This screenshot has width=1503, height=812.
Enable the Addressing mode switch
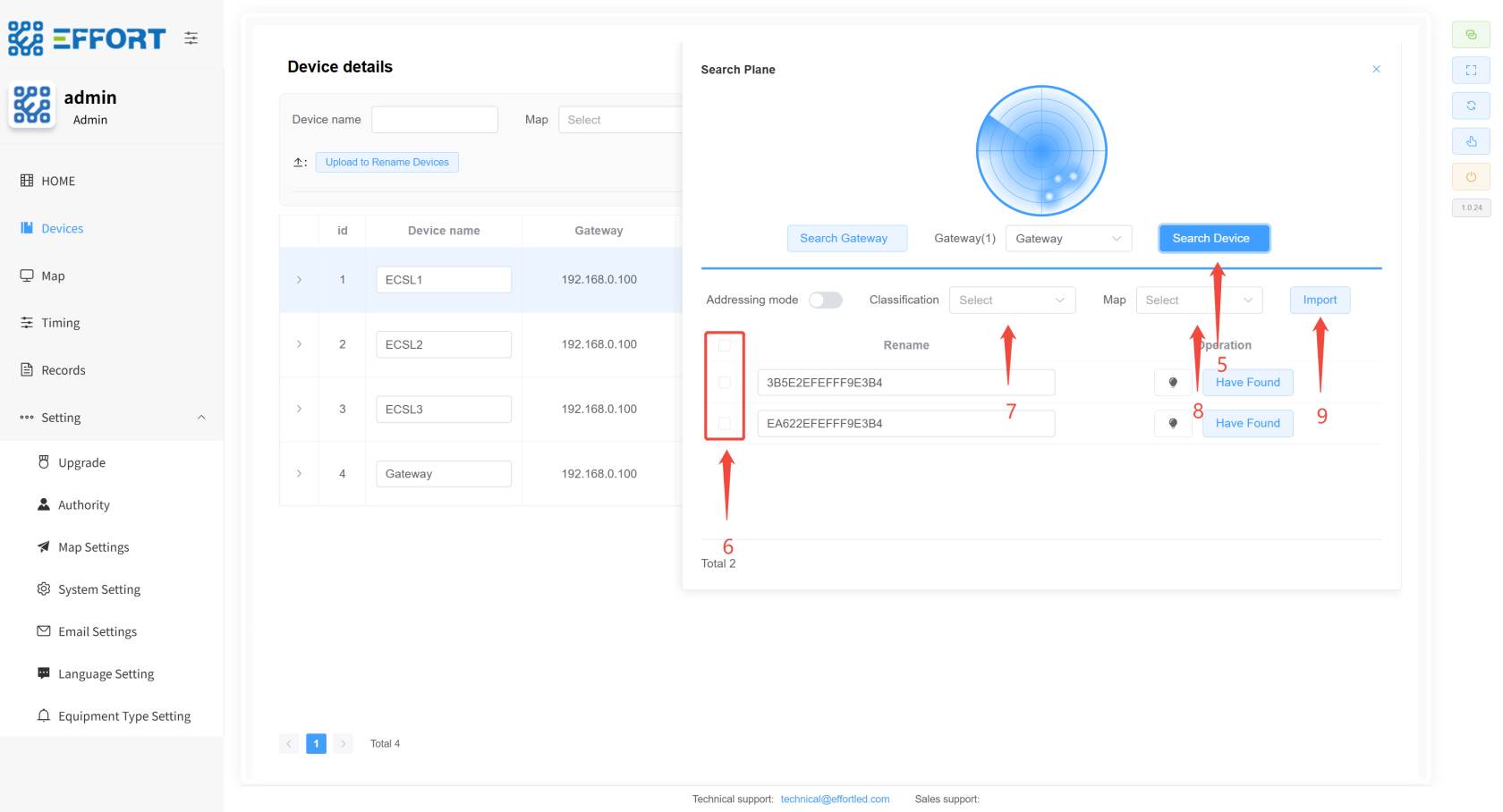[x=825, y=300]
